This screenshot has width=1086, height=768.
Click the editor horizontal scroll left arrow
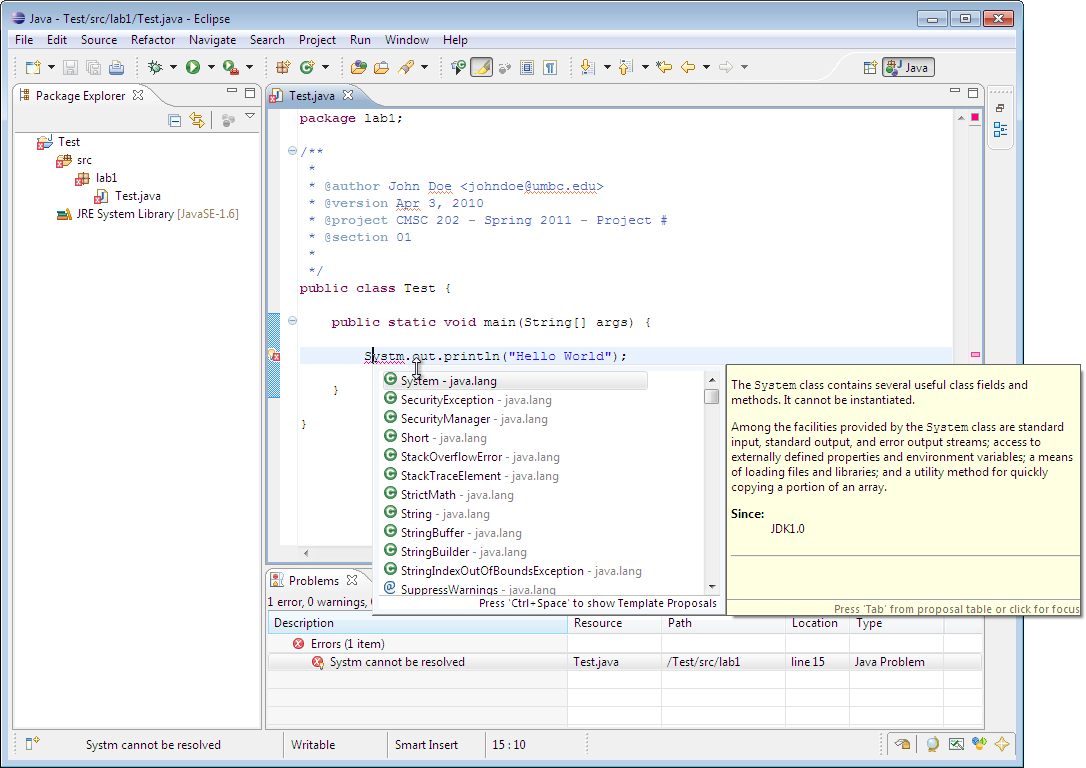[306, 553]
